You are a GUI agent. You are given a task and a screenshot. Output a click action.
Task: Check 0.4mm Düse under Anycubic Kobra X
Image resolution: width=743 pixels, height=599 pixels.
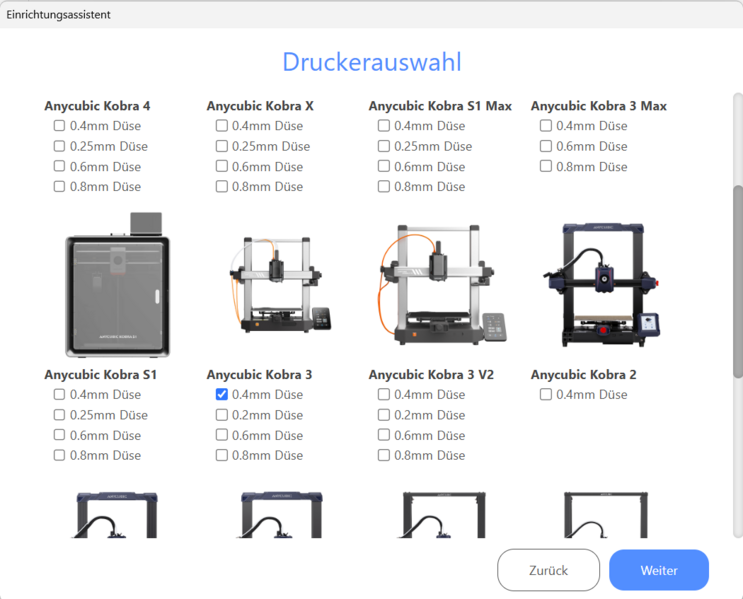point(221,126)
